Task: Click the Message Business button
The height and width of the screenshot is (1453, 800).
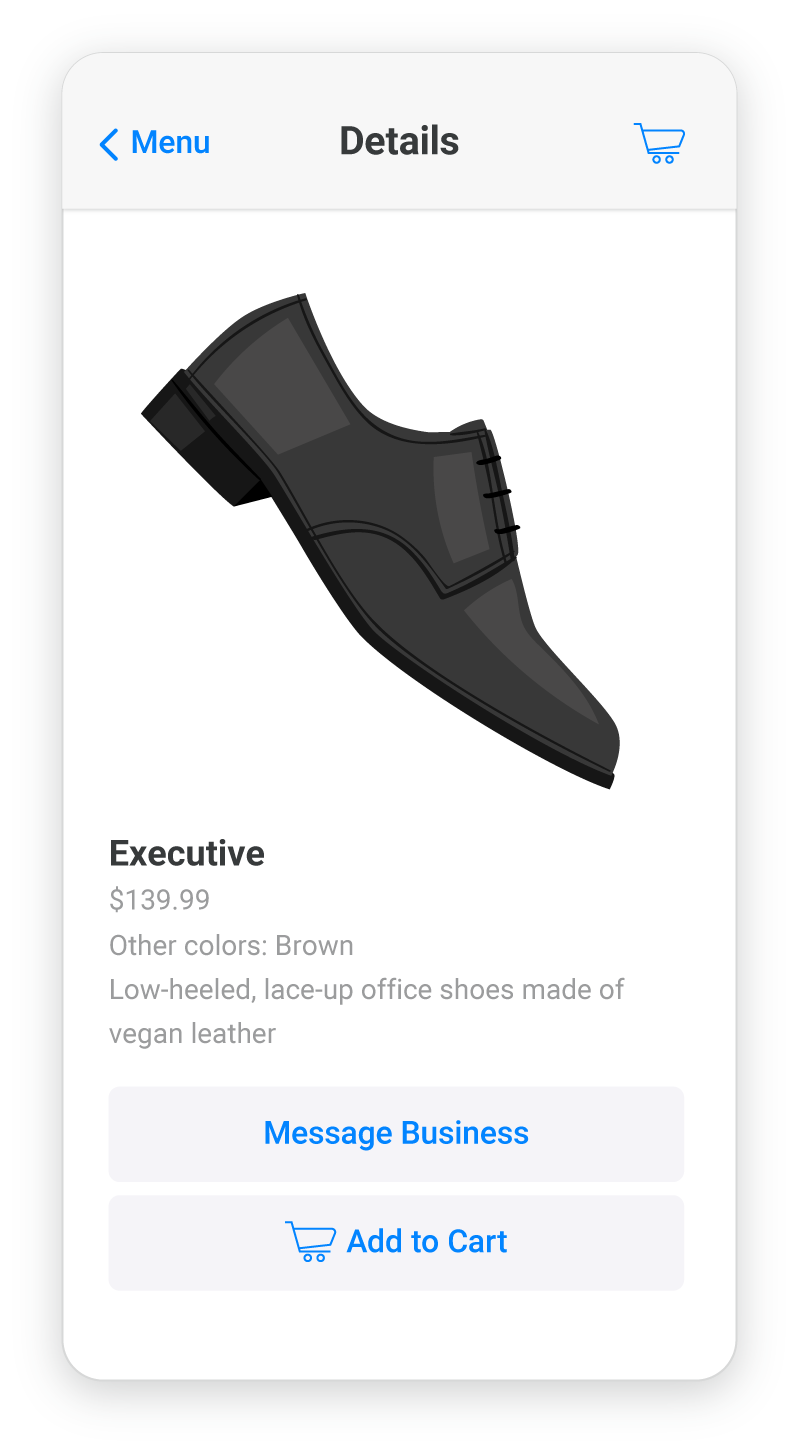Action: 396,1134
